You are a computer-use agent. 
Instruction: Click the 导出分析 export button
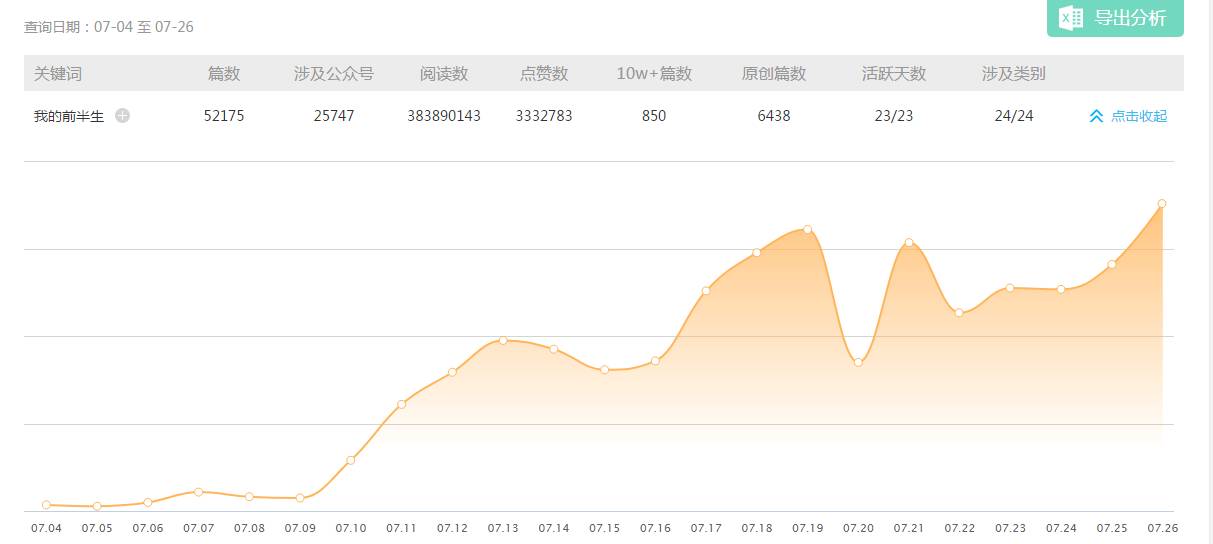1115,18
